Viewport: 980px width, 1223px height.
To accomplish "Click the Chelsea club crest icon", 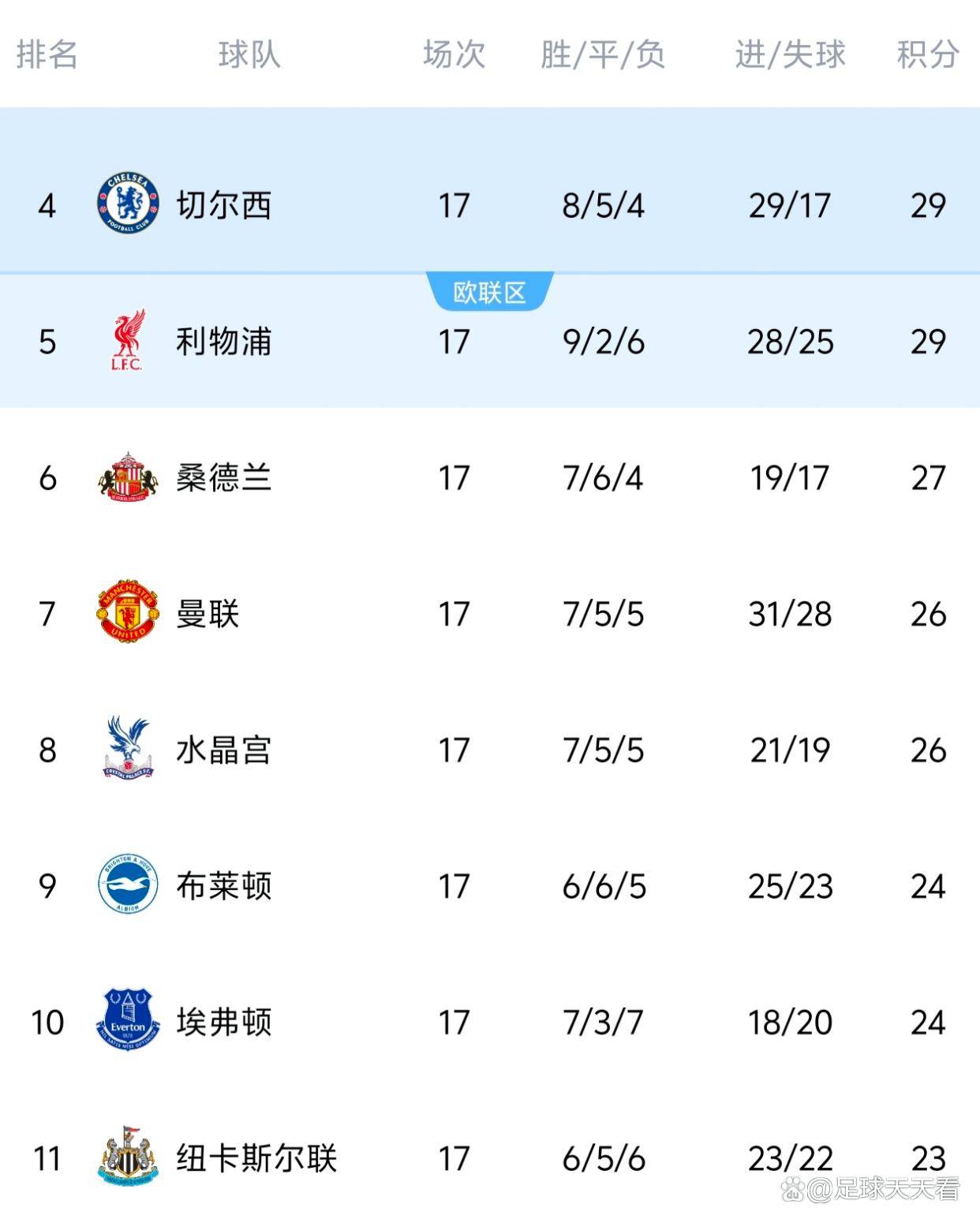I will (127, 205).
